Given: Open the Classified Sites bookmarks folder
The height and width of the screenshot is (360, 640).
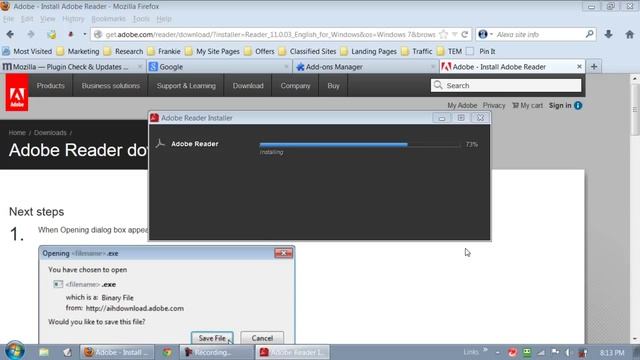Looking at the screenshot, I should pyautogui.click(x=307, y=51).
